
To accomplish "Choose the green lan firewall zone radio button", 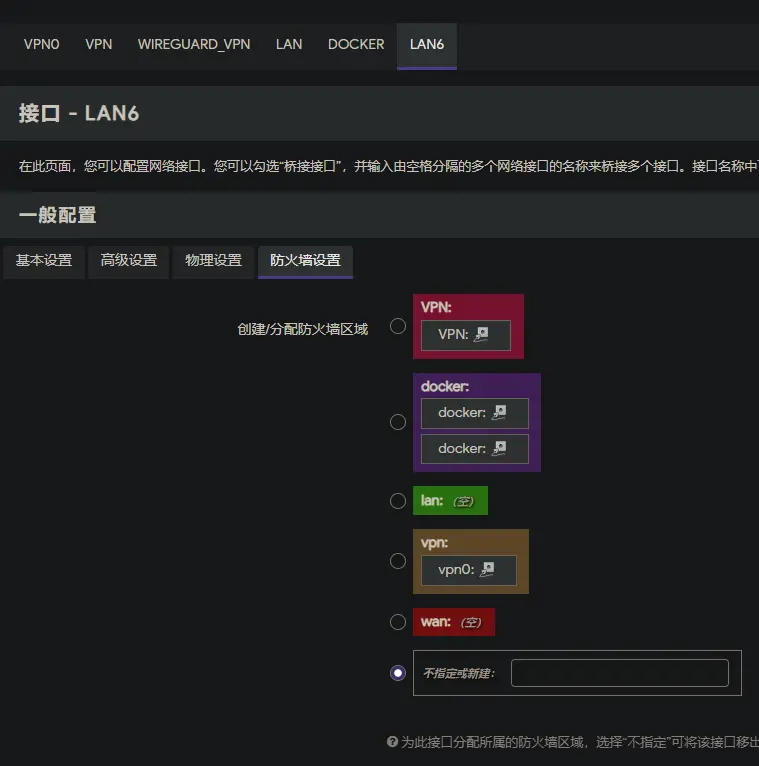I will [398, 501].
